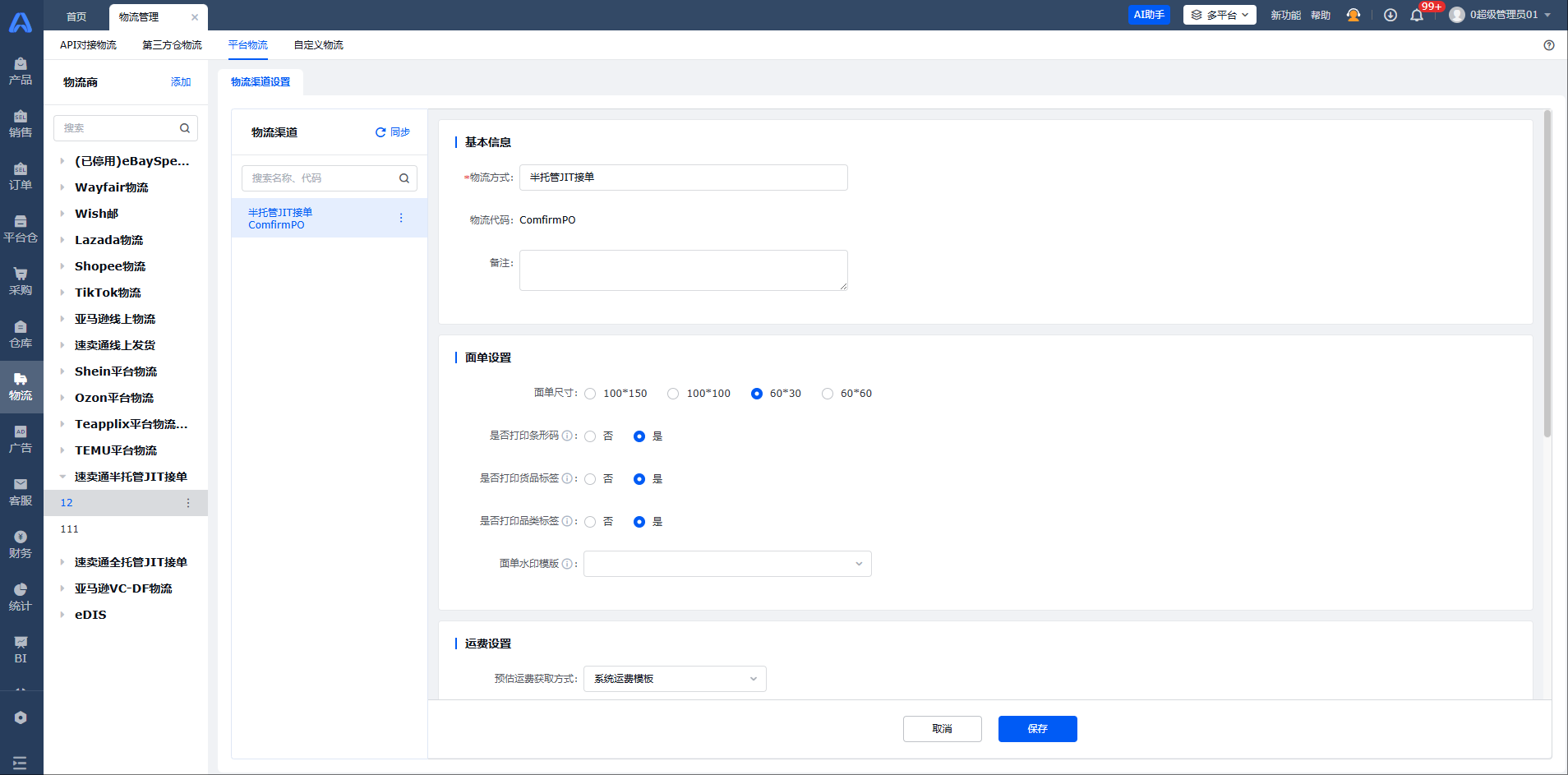
Task: Open the download center icon
Action: (1390, 15)
